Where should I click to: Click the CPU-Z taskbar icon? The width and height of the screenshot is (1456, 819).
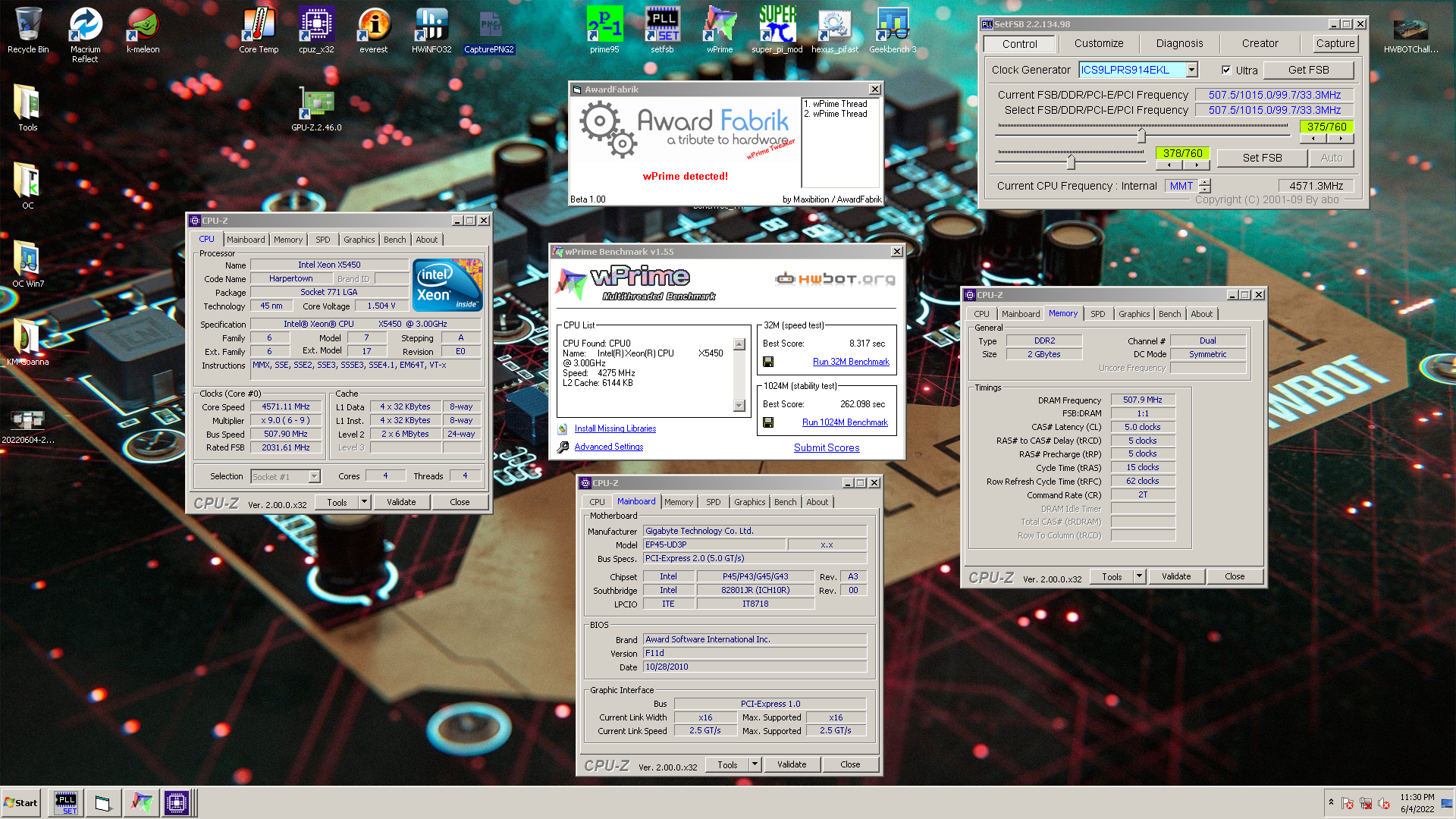click(x=177, y=803)
